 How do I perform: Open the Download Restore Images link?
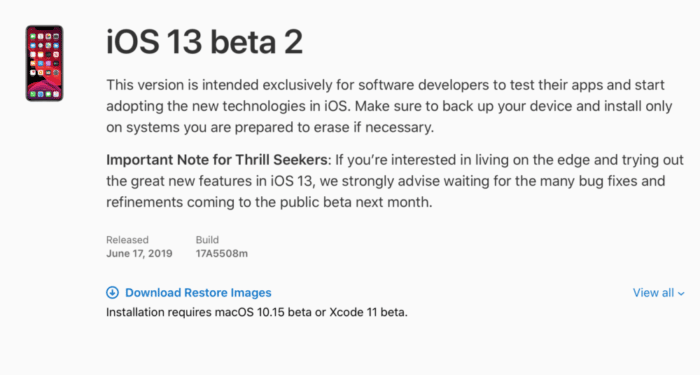click(x=198, y=292)
